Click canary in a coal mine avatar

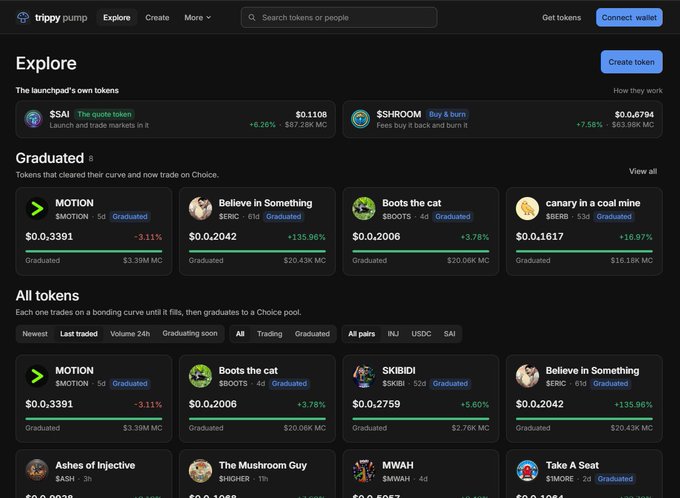[527, 208]
